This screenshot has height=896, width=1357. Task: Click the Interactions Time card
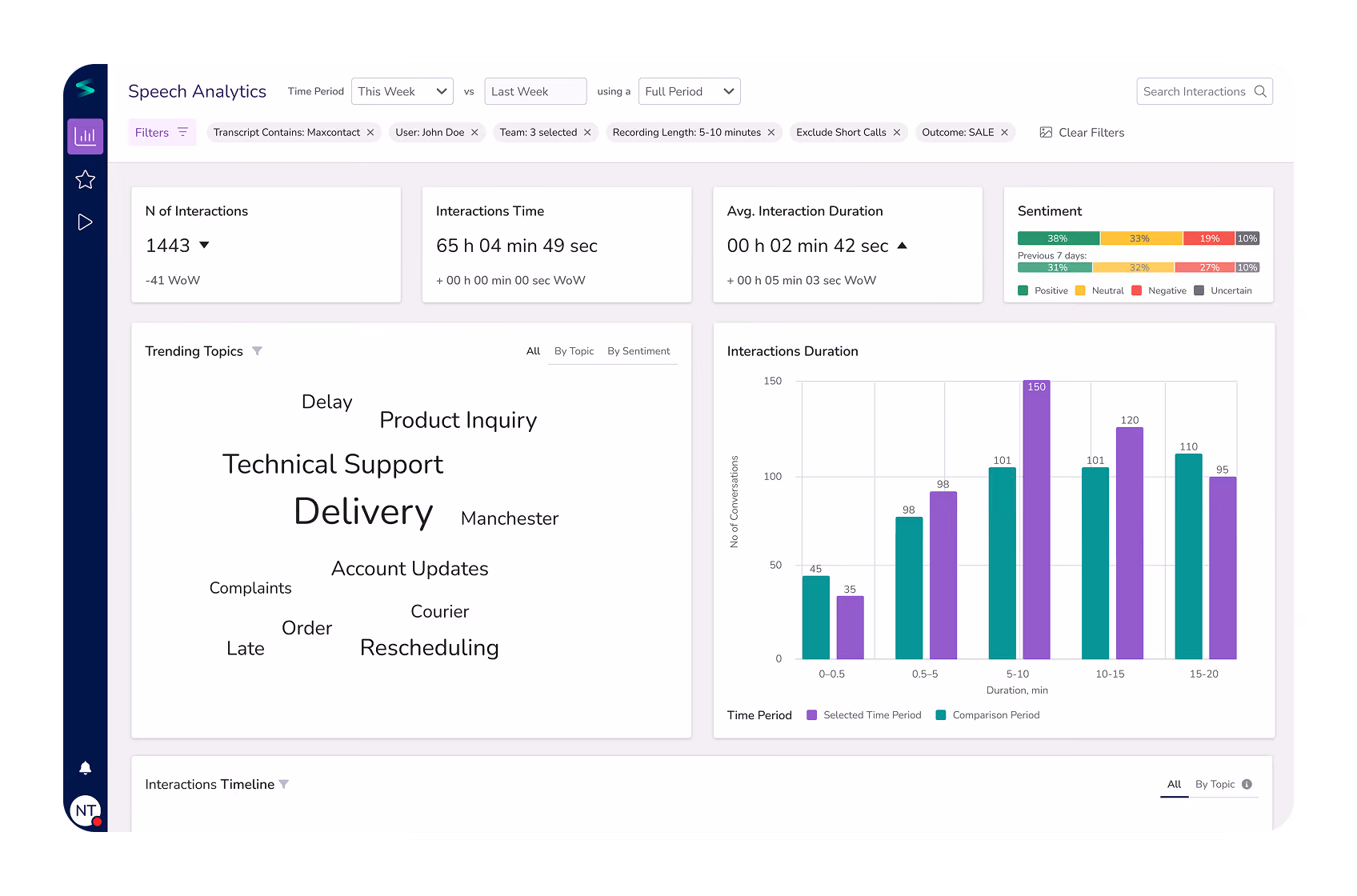[x=557, y=245]
